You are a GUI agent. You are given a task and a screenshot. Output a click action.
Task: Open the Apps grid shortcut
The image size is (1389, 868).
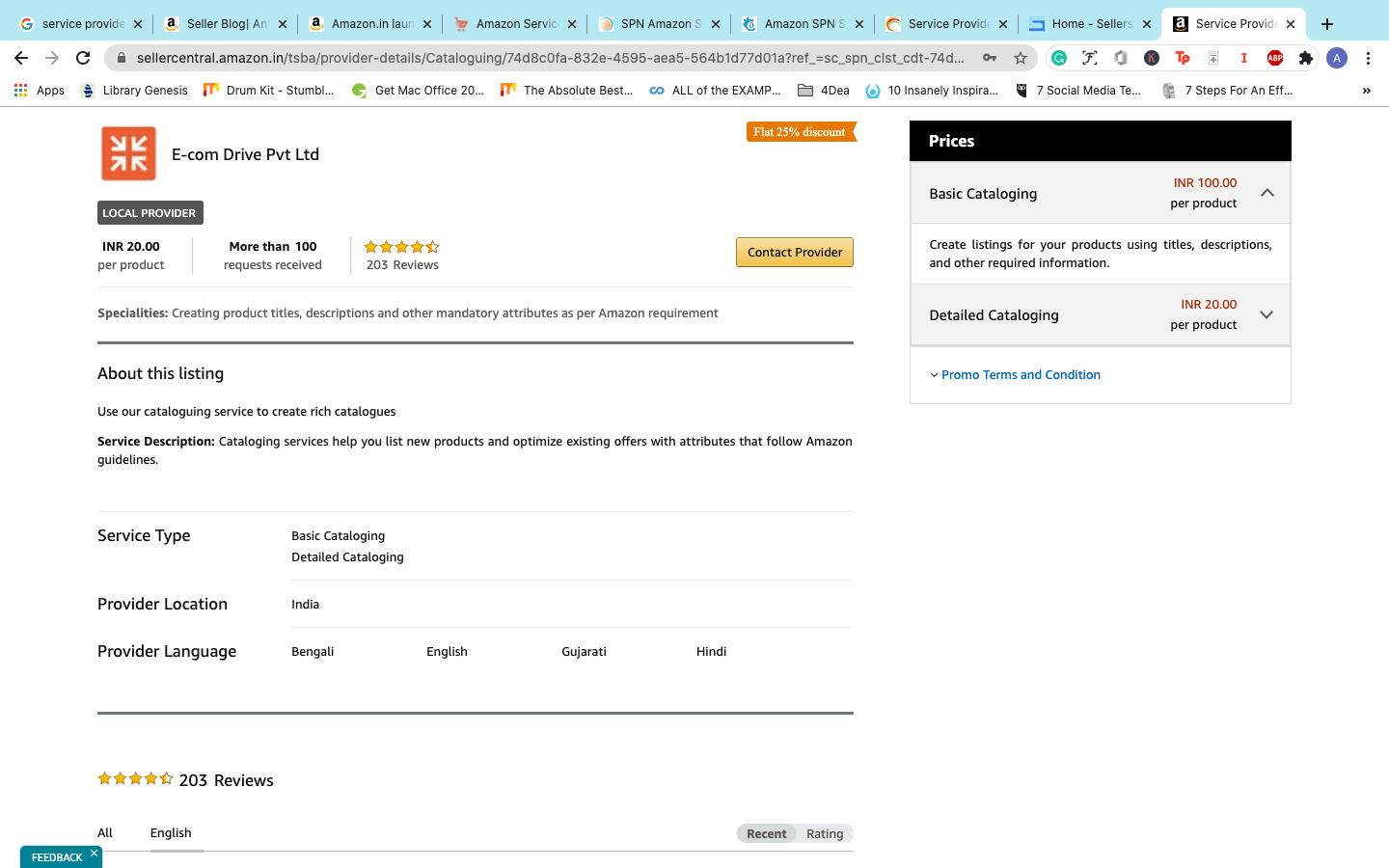39,91
